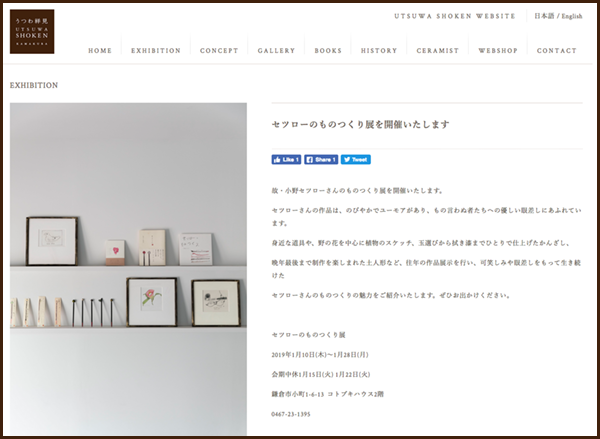Click the UTSUWA SHOKEN WEBSITE header text

coord(455,16)
